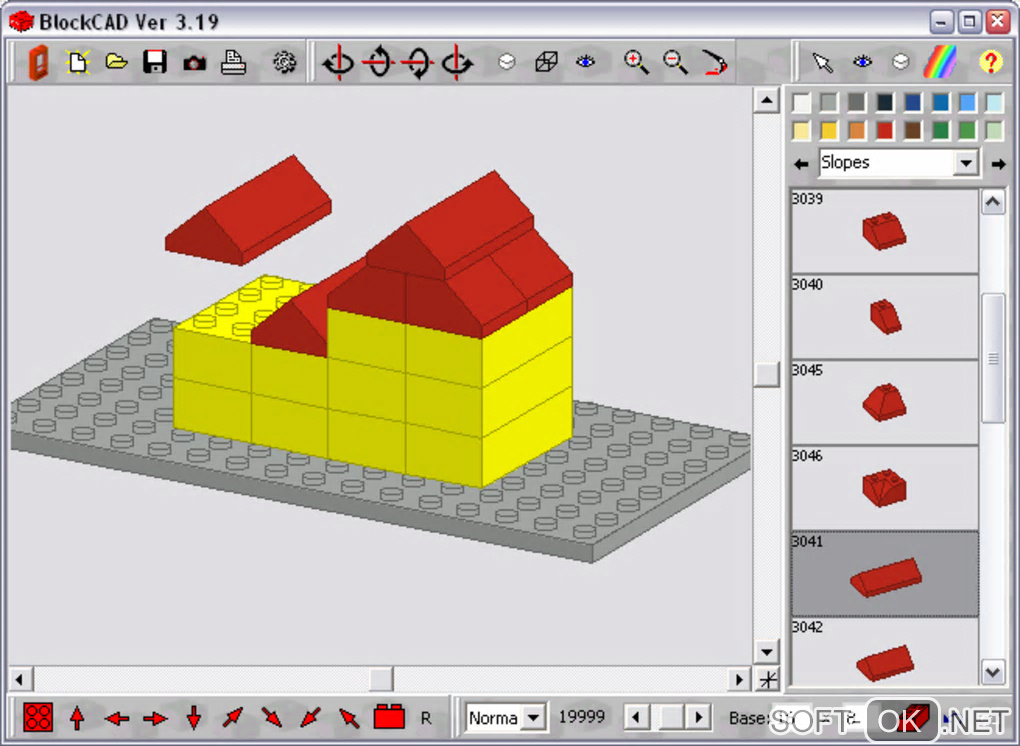Open settings with the gear icon
The height and width of the screenshot is (746, 1020).
point(284,62)
